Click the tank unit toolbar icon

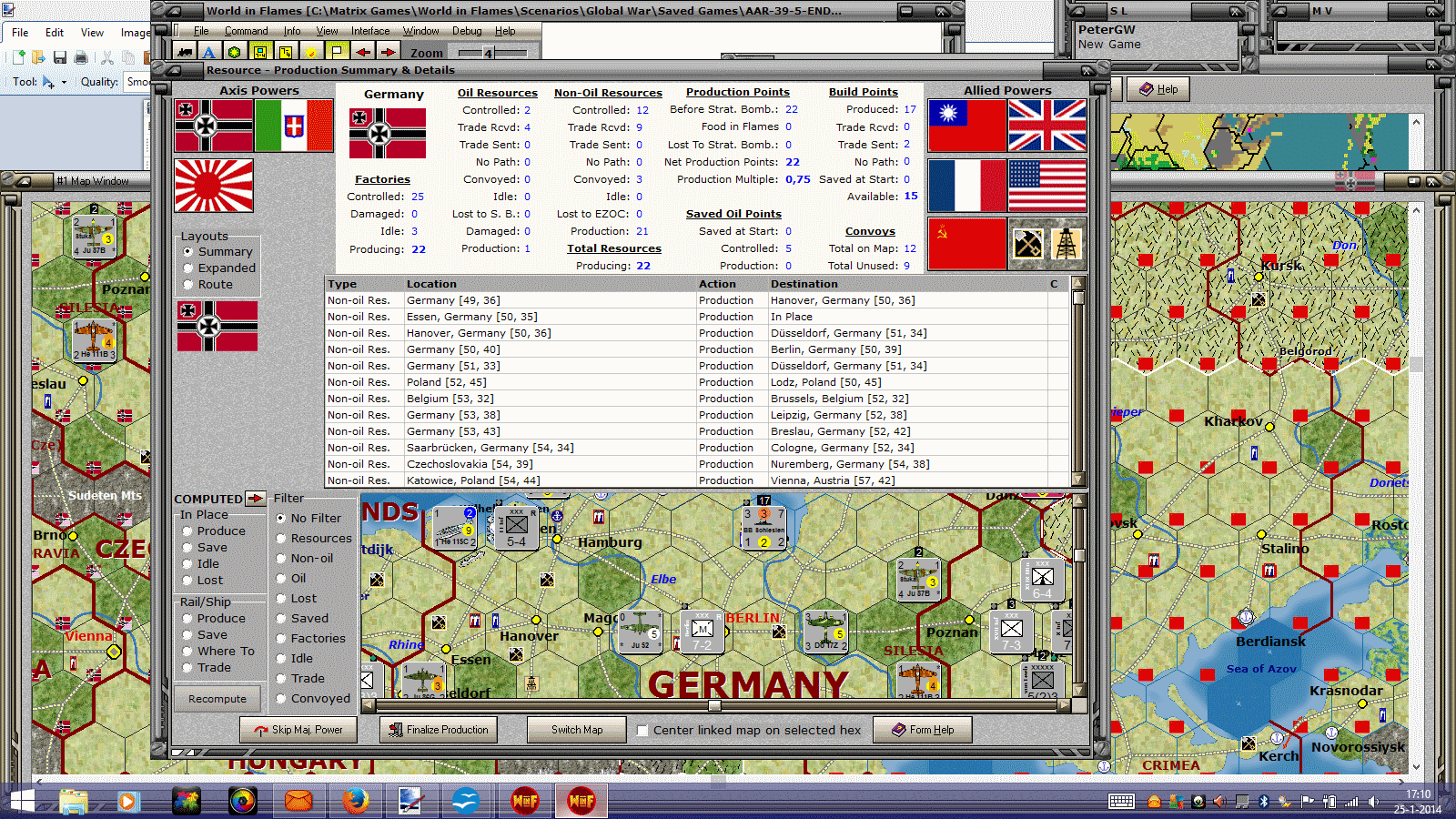point(185,52)
